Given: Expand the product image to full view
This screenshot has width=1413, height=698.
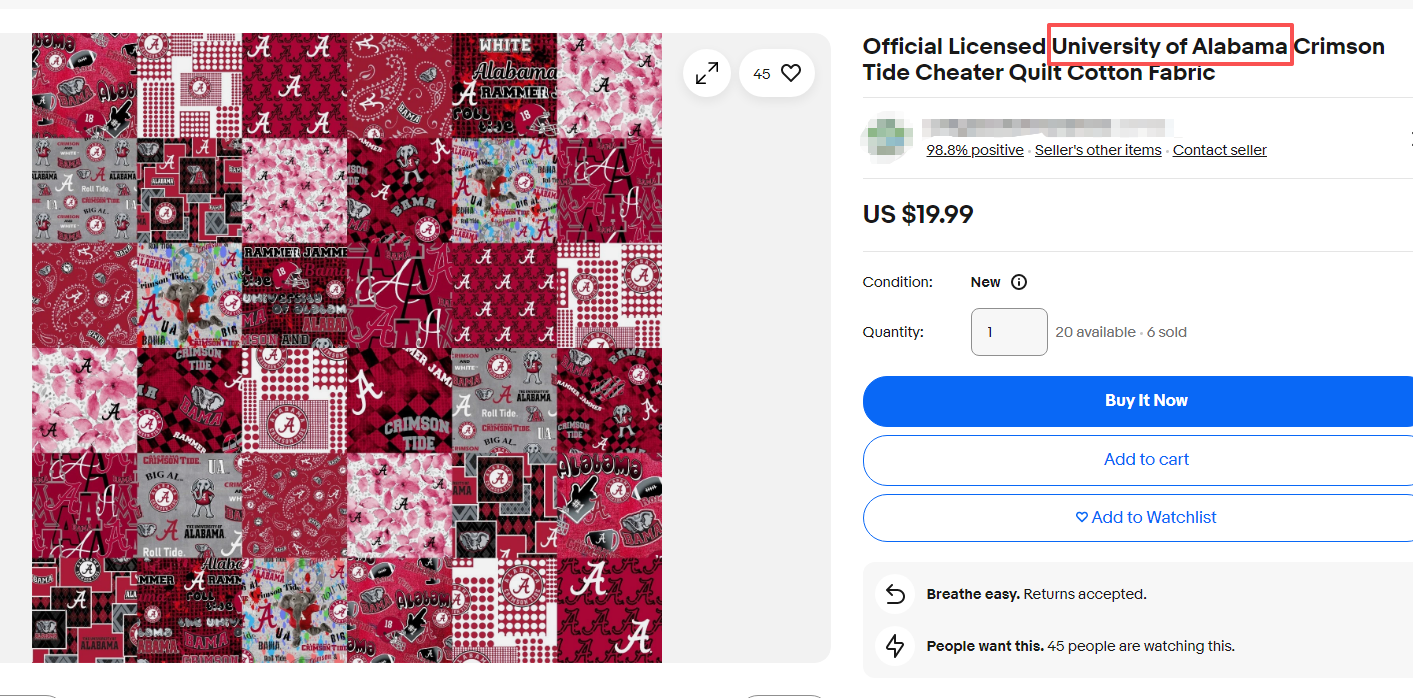Looking at the screenshot, I should [707, 73].
